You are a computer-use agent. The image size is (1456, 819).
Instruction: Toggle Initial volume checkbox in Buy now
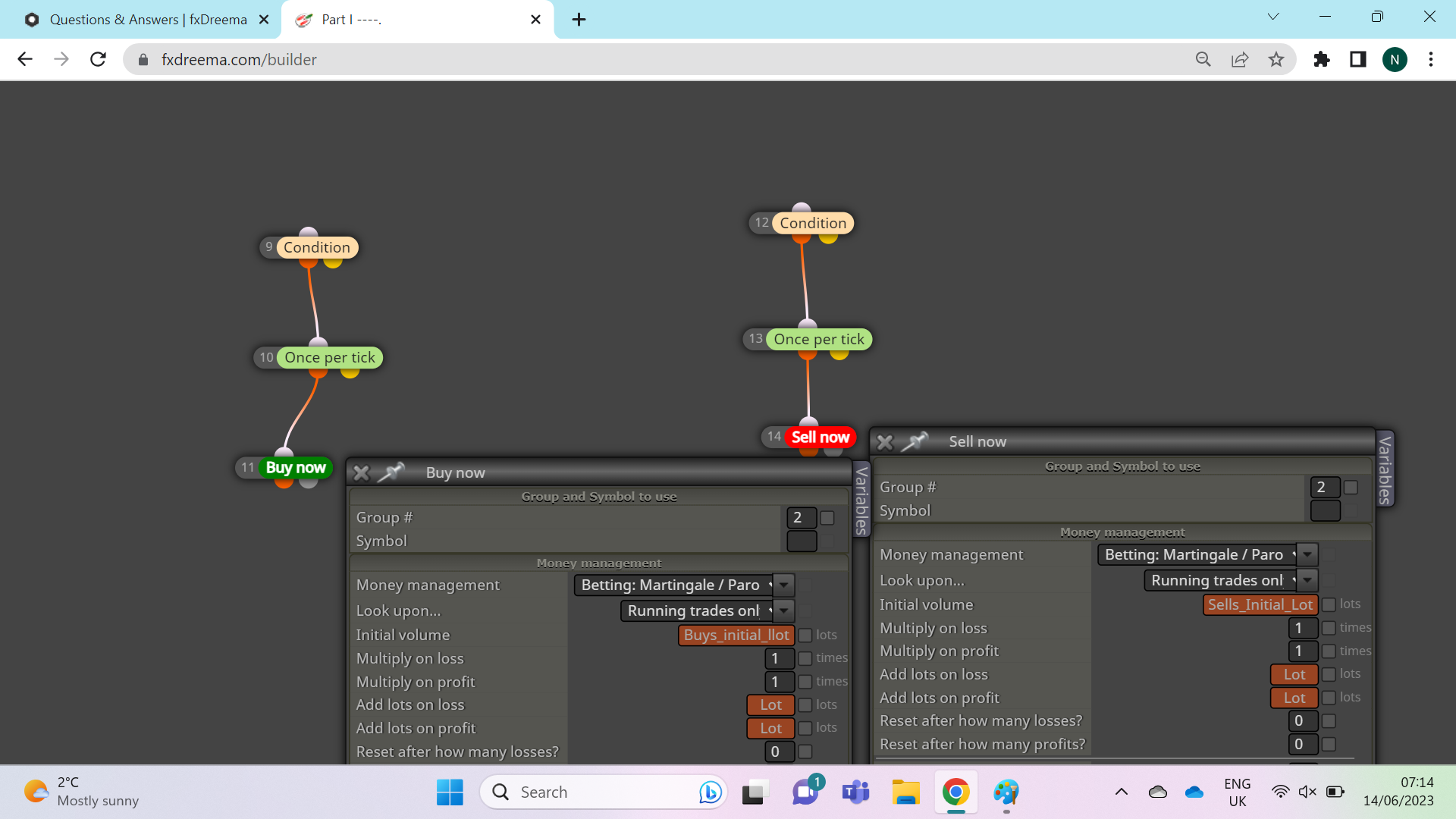pos(805,635)
